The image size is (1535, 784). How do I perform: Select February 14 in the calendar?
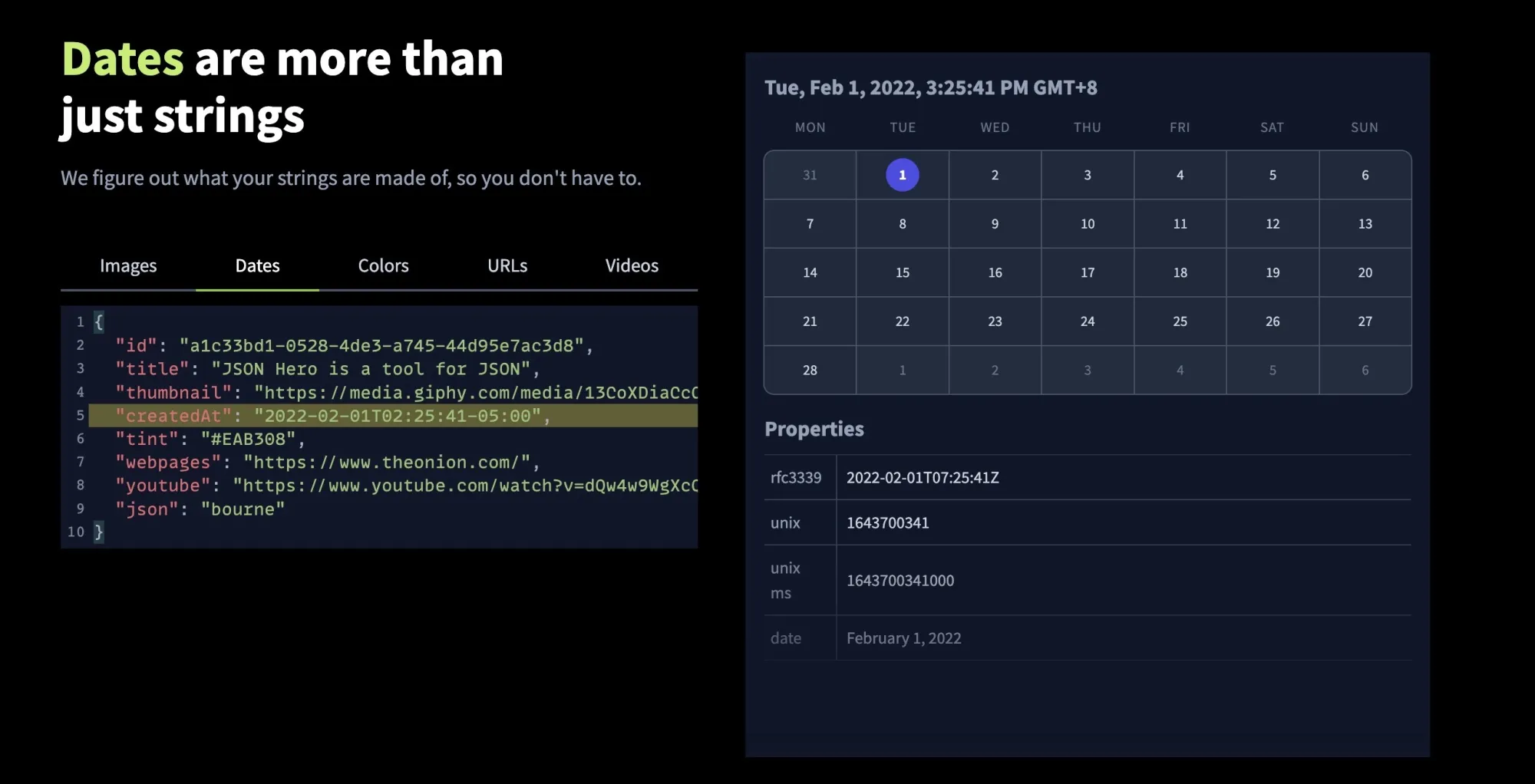tap(810, 272)
